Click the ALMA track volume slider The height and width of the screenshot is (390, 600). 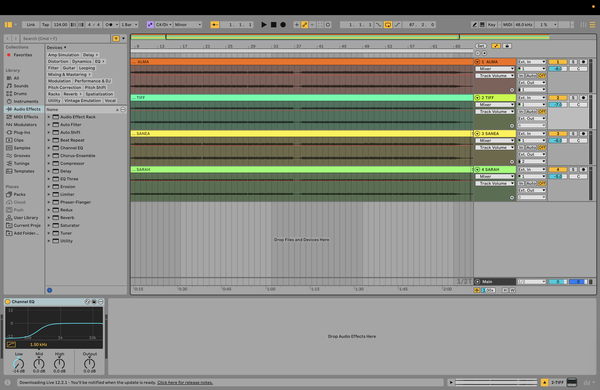click(x=558, y=69)
